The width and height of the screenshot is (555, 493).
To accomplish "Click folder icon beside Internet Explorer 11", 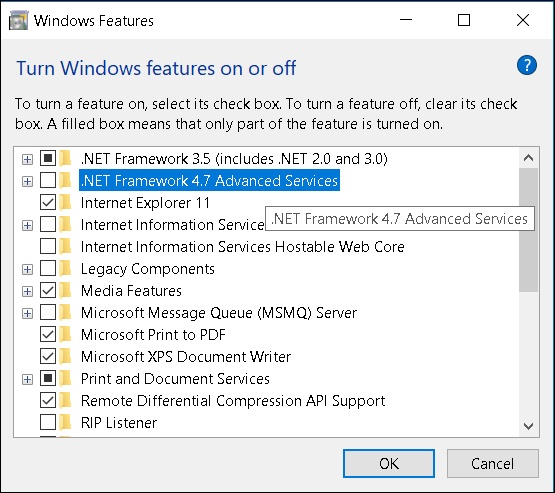I will point(65,203).
